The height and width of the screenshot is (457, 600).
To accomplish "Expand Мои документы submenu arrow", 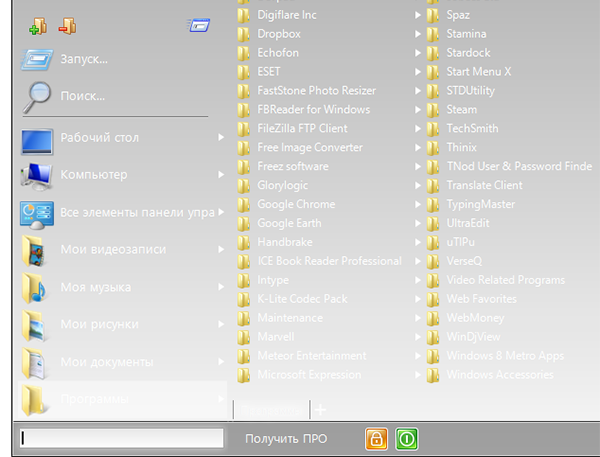I will click(221, 362).
